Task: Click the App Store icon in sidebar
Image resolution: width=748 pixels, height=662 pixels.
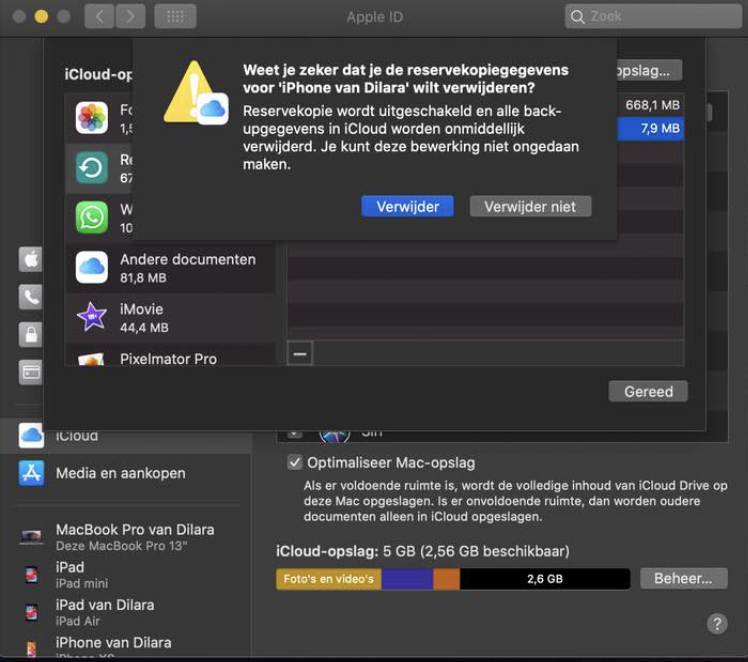Action: pos(31,473)
